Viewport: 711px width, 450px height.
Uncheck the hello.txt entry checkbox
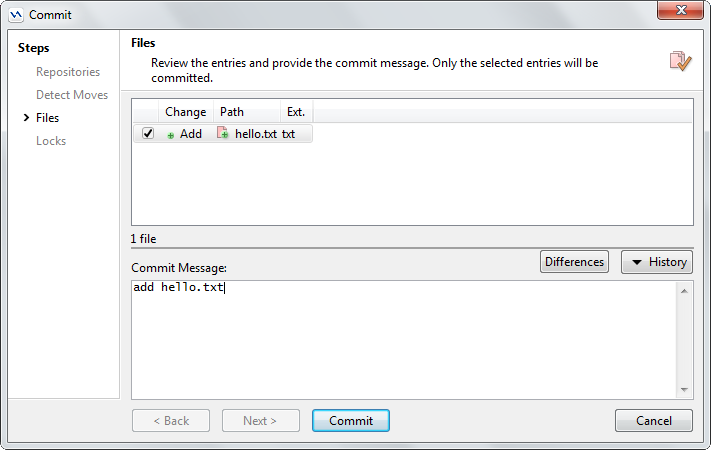(x=148, y=133)
